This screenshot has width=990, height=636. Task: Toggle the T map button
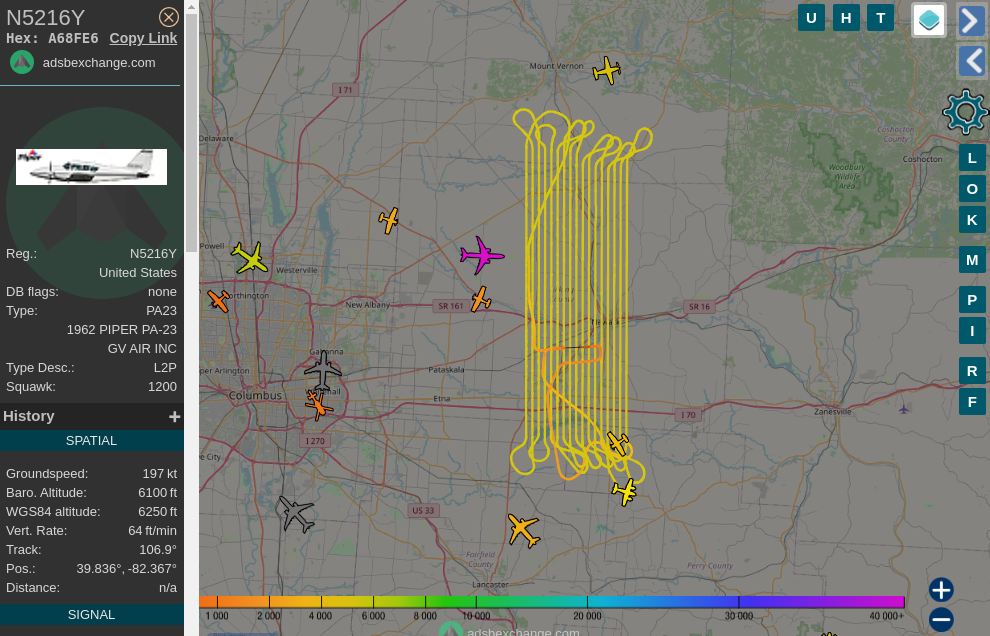(881, 18)
